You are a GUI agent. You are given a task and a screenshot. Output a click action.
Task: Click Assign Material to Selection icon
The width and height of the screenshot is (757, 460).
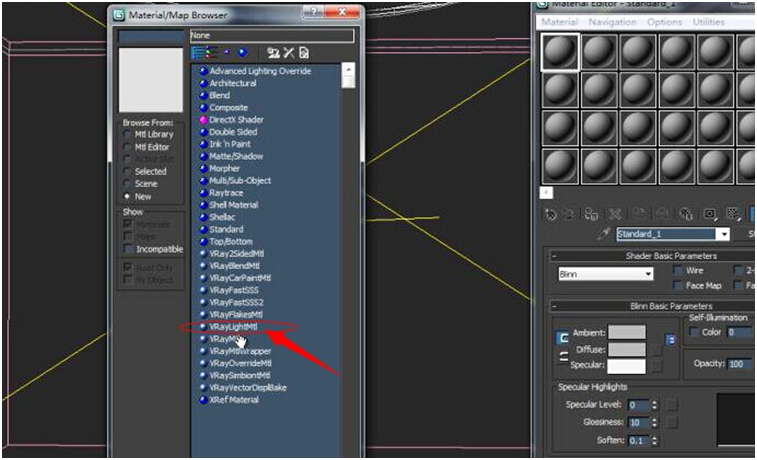click(591, 214)
